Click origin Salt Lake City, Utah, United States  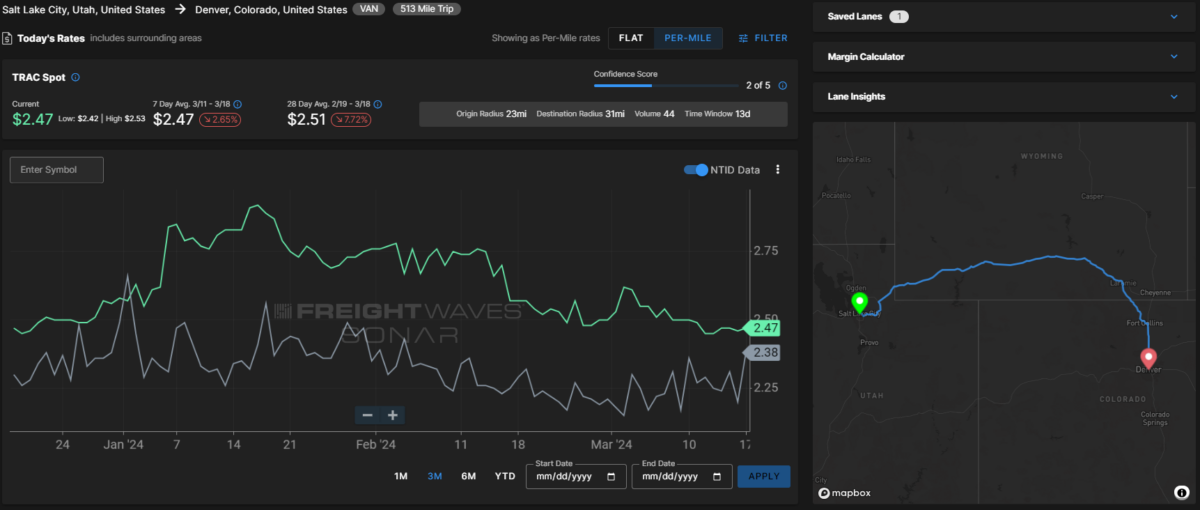click(x=84, y=9)
